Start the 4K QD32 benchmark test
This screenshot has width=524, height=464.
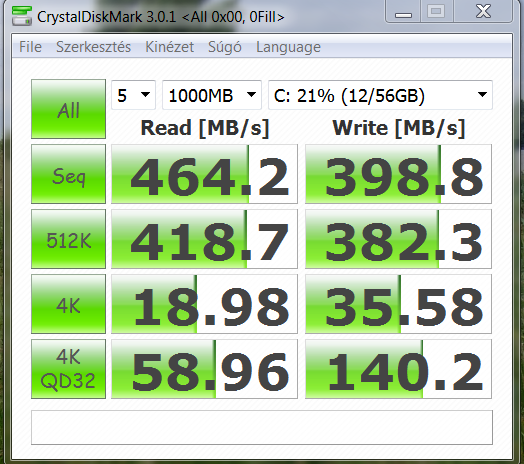[69, 369]
